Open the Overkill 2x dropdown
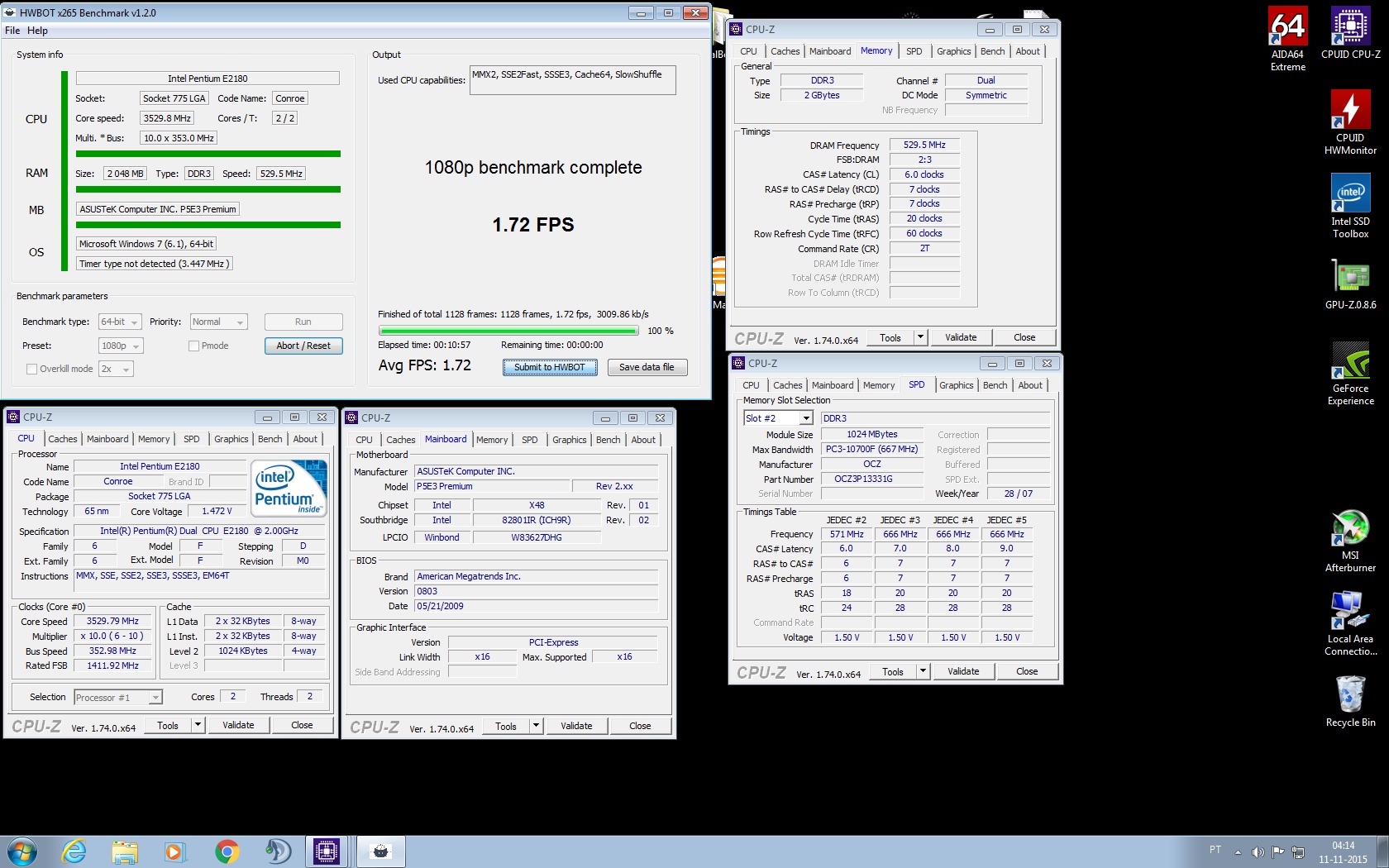This screenshot has width=1389, height=868. click(x=116, y=369)
